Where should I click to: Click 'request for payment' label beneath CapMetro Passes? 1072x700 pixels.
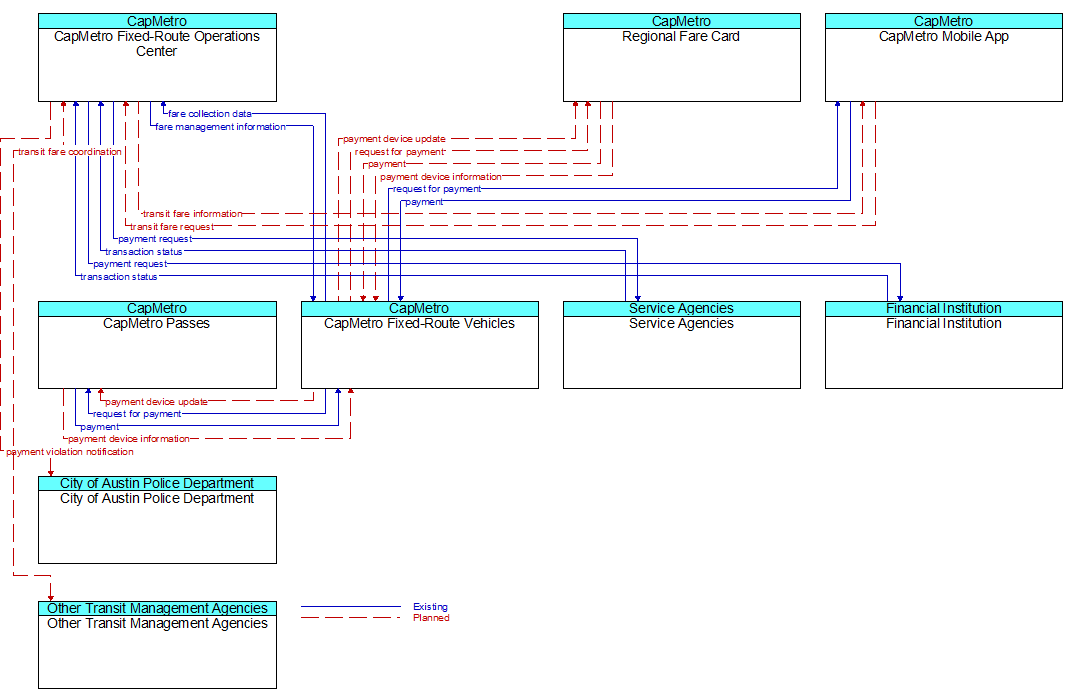click(137, 414)
